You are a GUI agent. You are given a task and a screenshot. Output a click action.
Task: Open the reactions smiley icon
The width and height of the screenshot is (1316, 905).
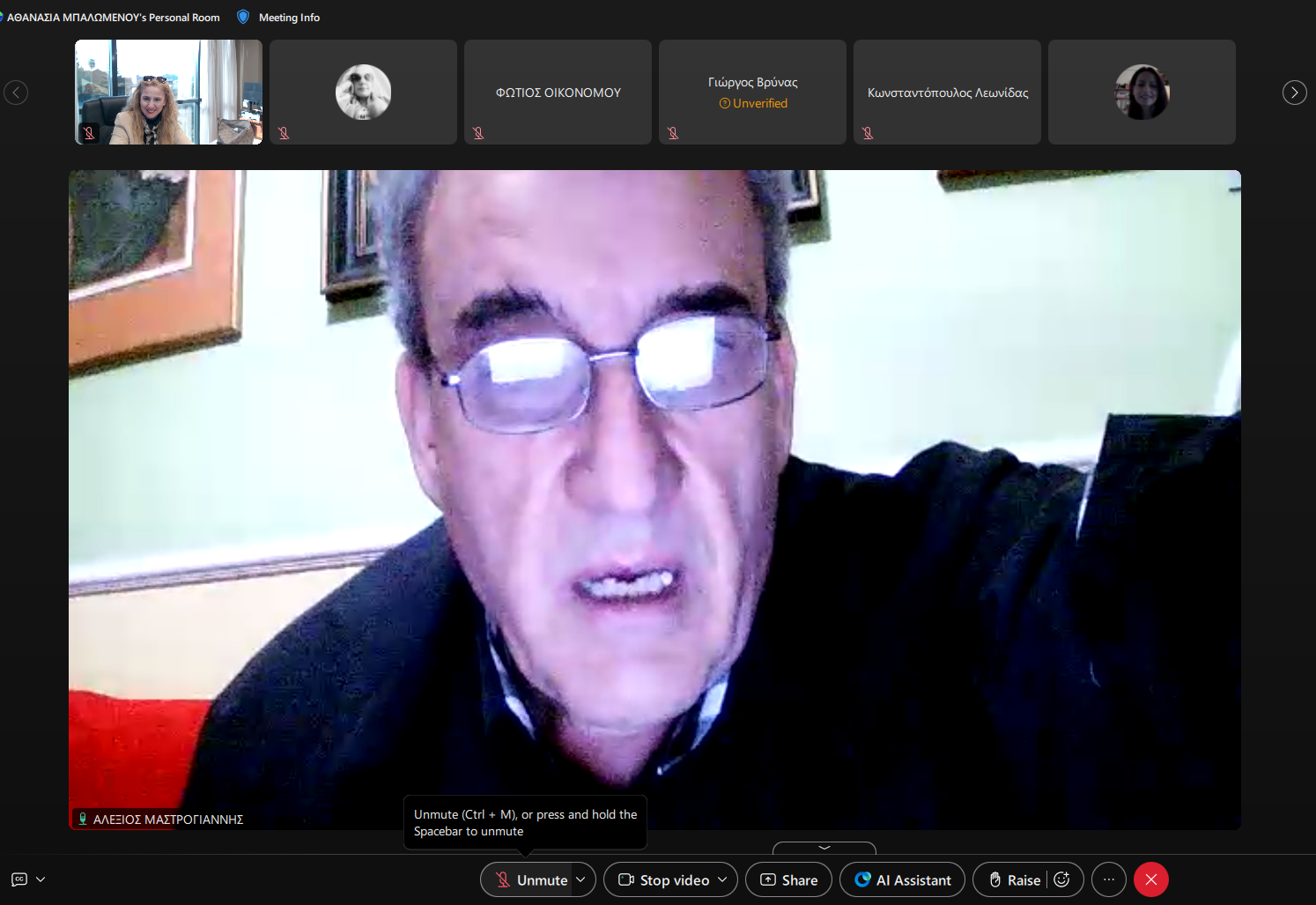[1062, 879]
